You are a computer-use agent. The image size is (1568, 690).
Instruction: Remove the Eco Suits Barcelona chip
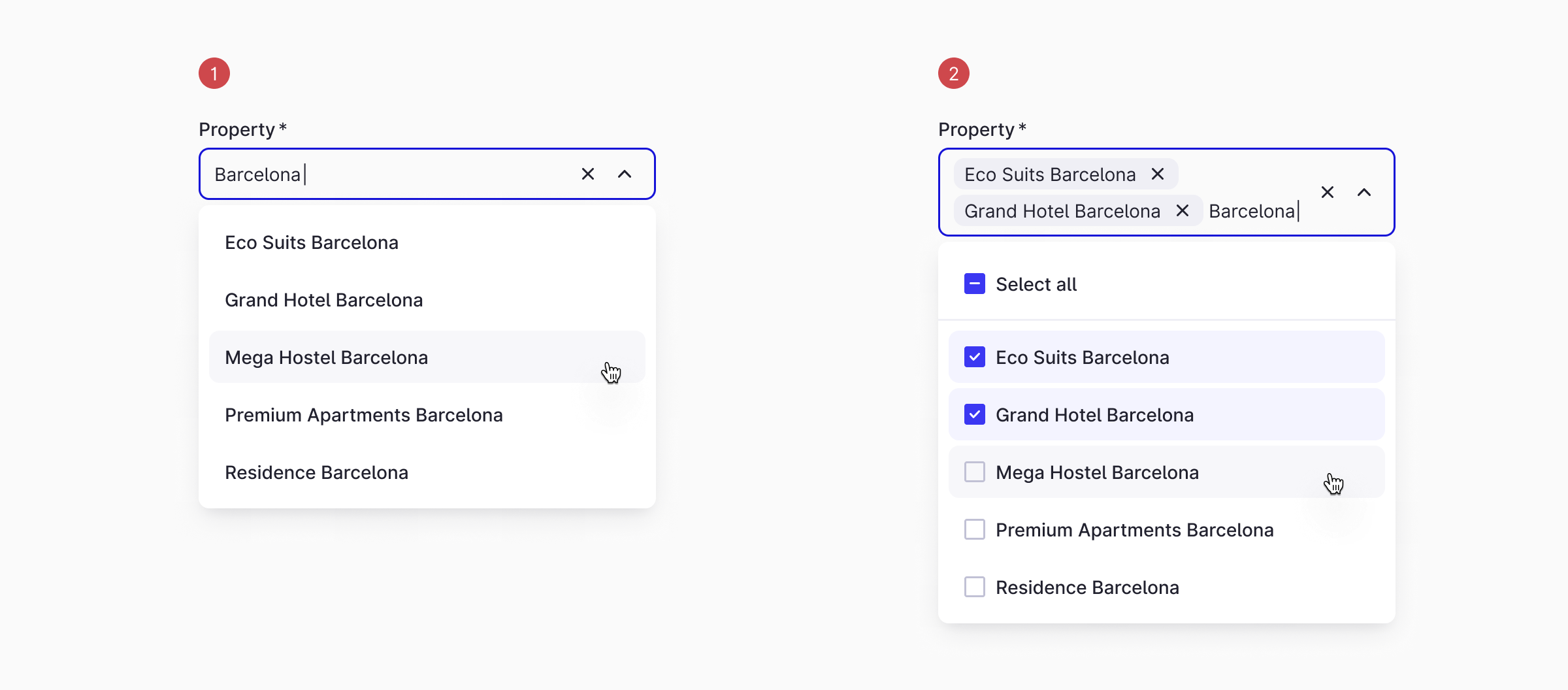pos(1158,174)
